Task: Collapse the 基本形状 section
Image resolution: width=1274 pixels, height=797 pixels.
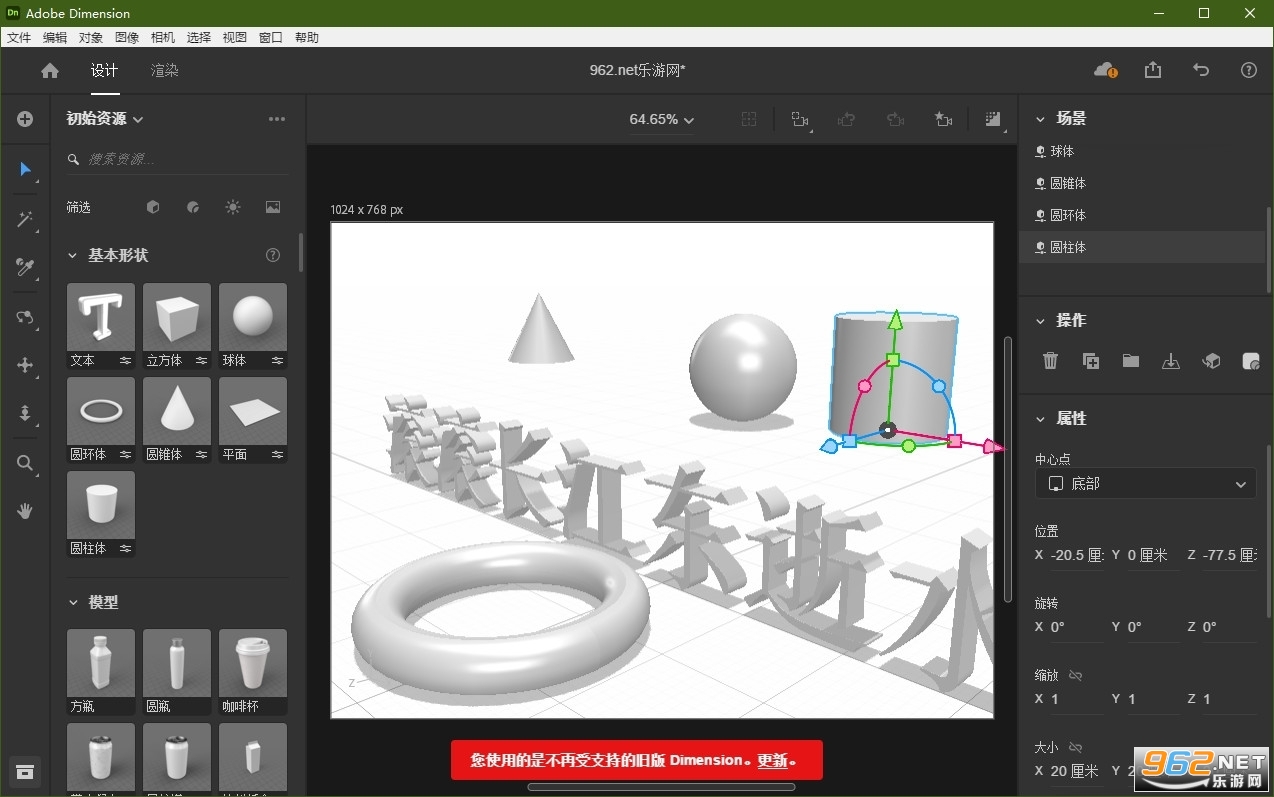Action: click(x=72, y=256)
